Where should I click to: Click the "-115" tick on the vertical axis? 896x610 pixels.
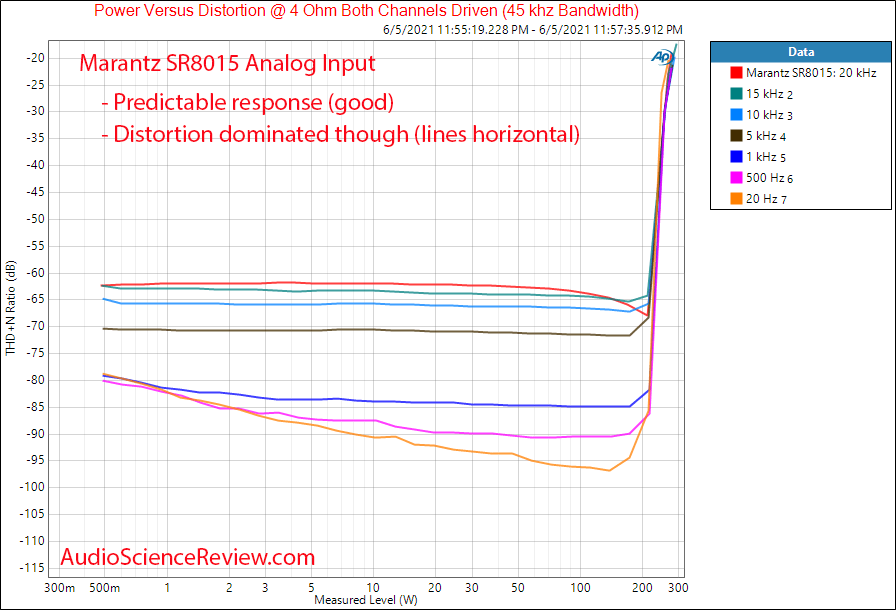click(x=33, y=568)
